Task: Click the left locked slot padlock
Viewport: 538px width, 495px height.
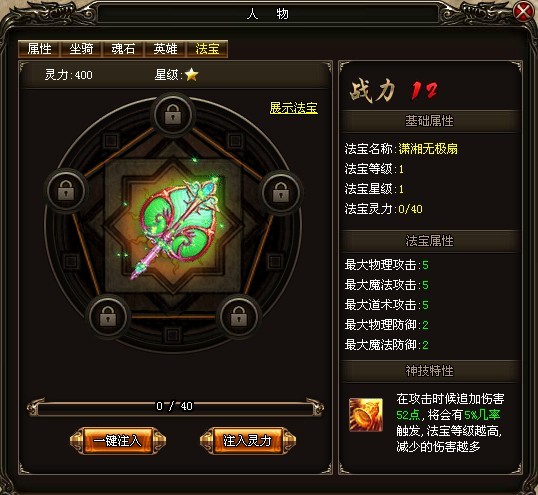Action: (66, 191)
